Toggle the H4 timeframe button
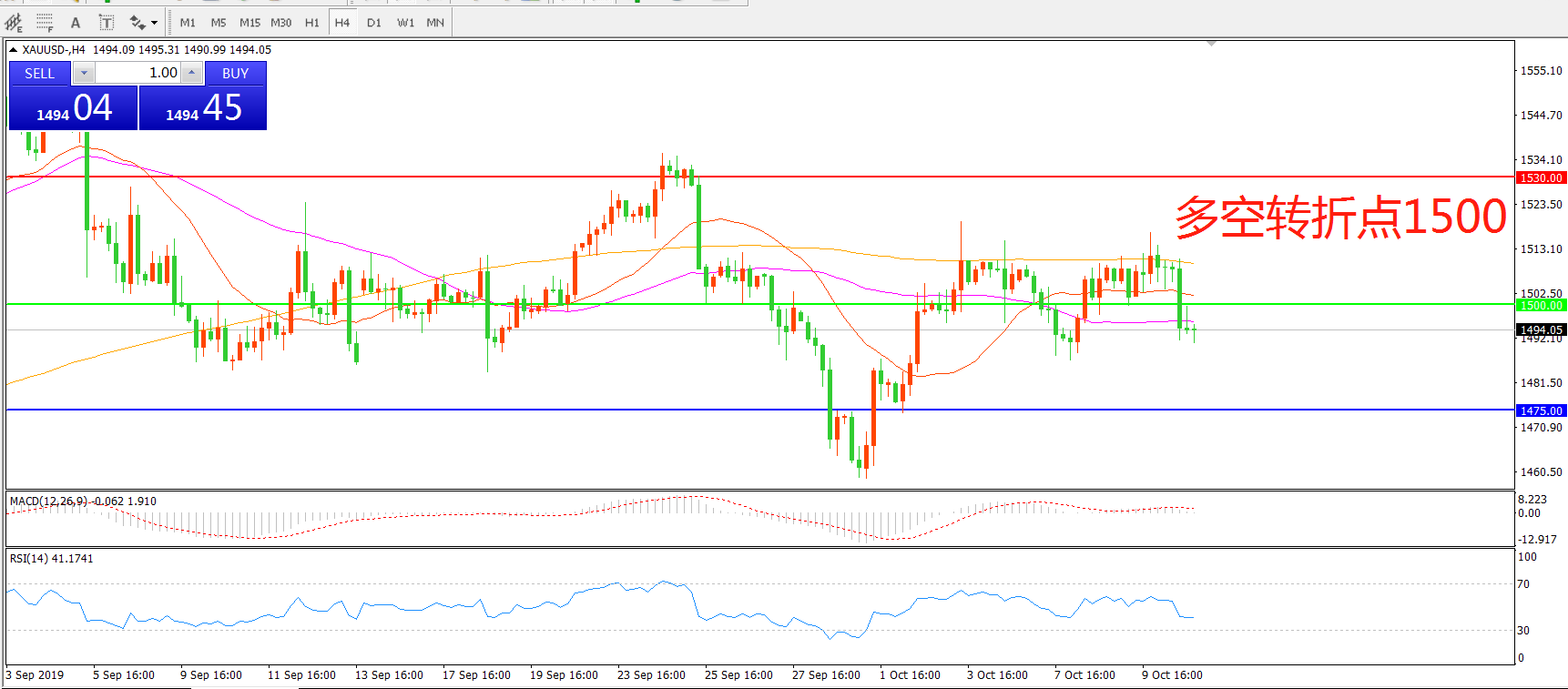The width and height of the screenshot is (1568, 689). click(x=341, y=23)
